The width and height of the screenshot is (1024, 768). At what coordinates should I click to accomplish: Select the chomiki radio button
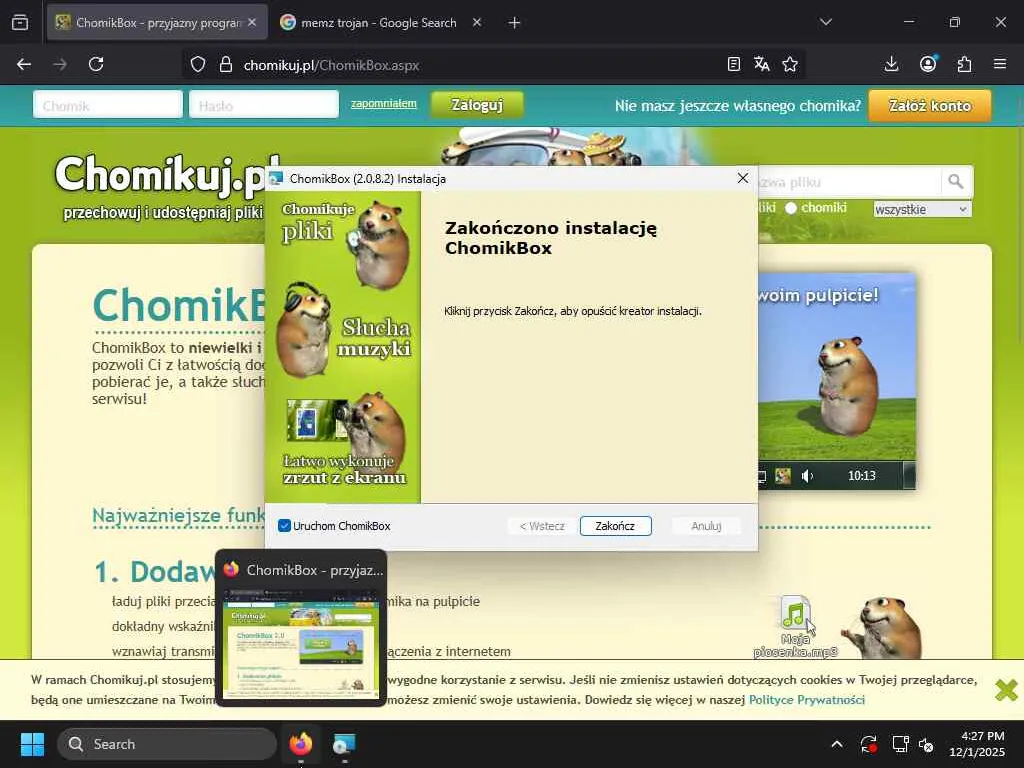[x=791, y=208]
